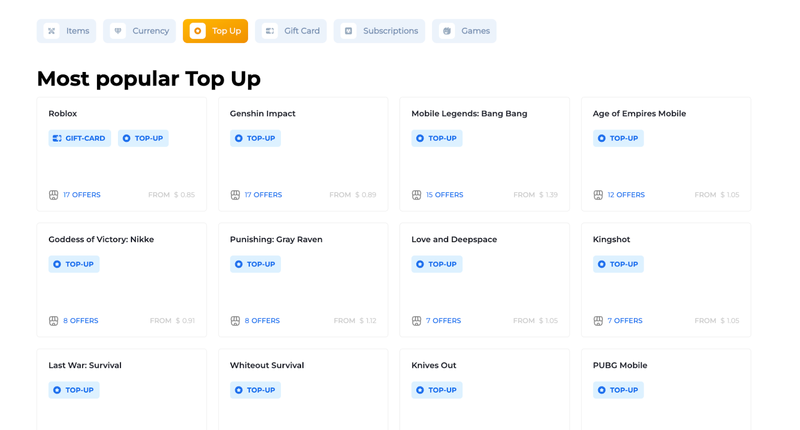Click the Age of Empires offers store icon
The height and width of the screenshot is (430, 800).
598,195
